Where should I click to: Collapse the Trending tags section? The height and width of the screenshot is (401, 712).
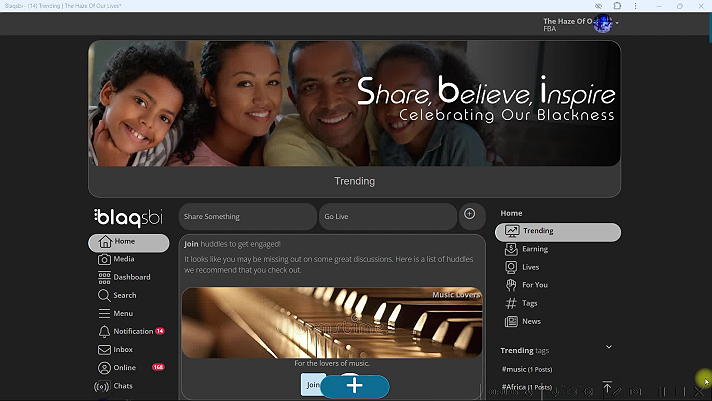608,347
